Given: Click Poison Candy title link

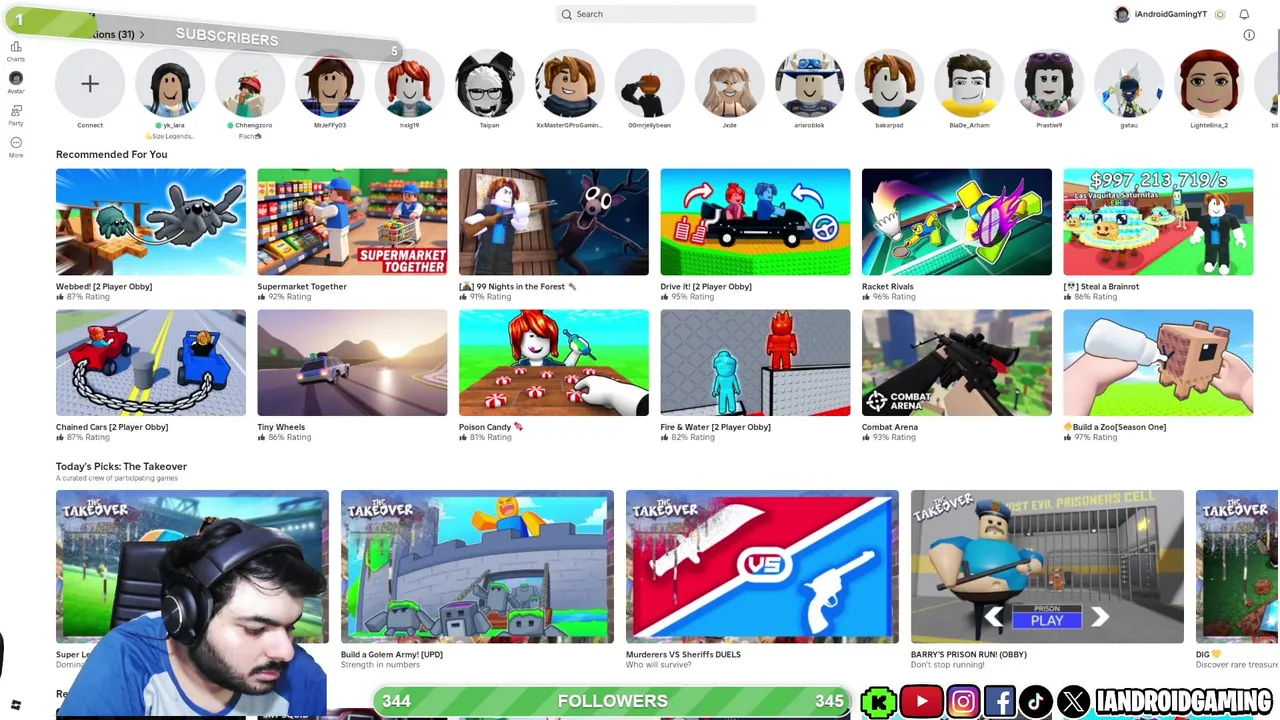Looking at the screenshot, I should pos(491,427).
